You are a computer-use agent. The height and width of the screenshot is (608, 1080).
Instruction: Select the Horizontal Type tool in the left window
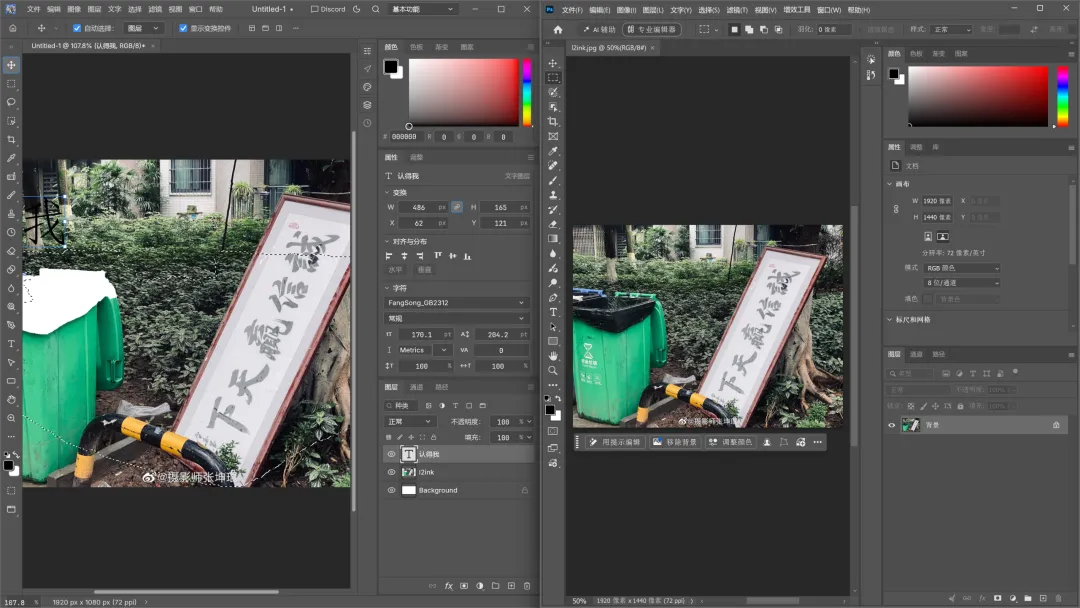[x=11, y=344]
